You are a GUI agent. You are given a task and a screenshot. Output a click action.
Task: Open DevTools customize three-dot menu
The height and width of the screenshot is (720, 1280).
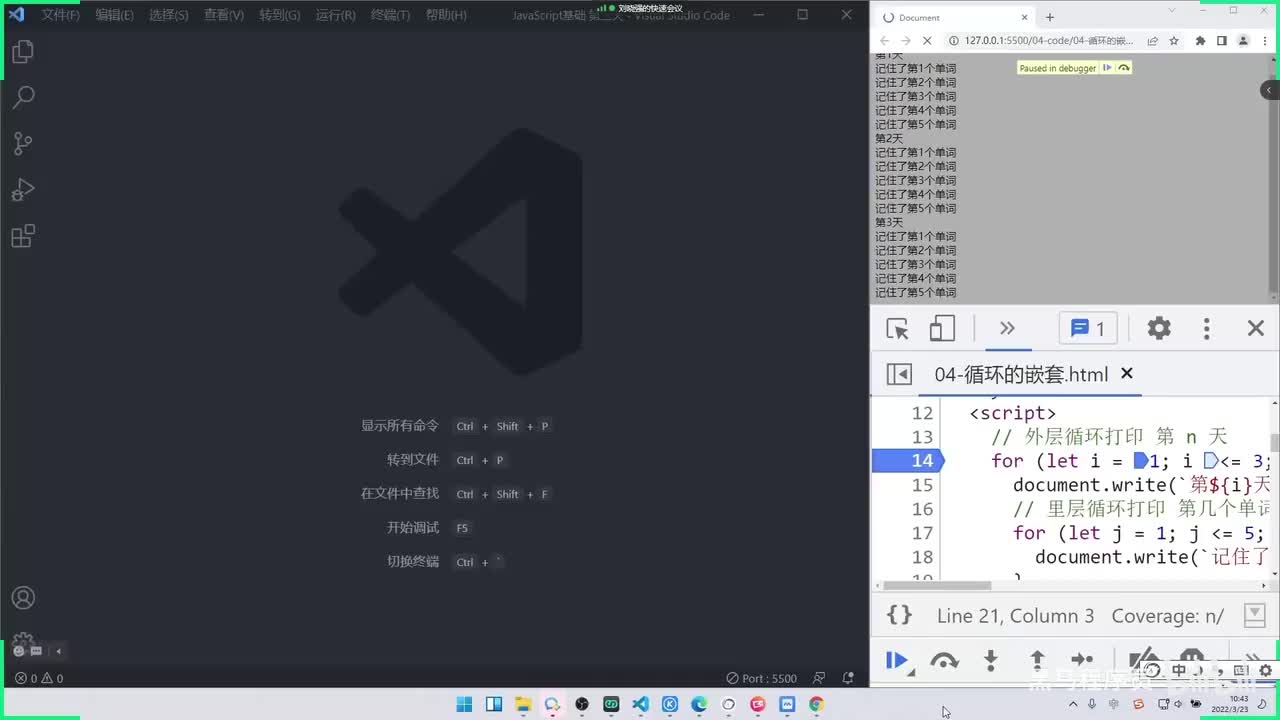click(x=1206, y=329)
